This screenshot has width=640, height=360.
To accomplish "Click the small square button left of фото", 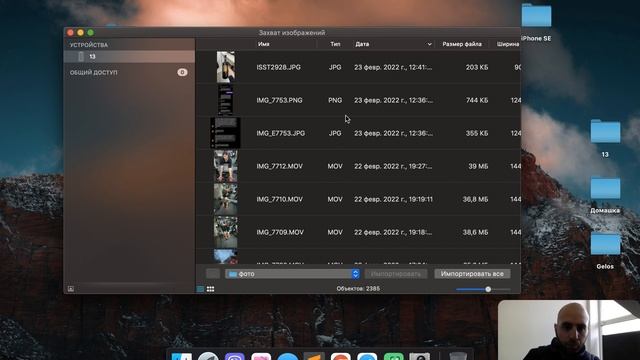I will 213,274.
